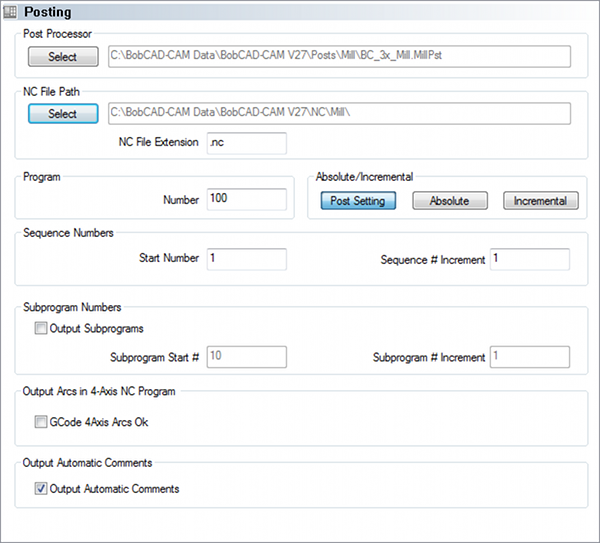
Task: Click the NC File Path text field
Action: click(x=338, y=114)
